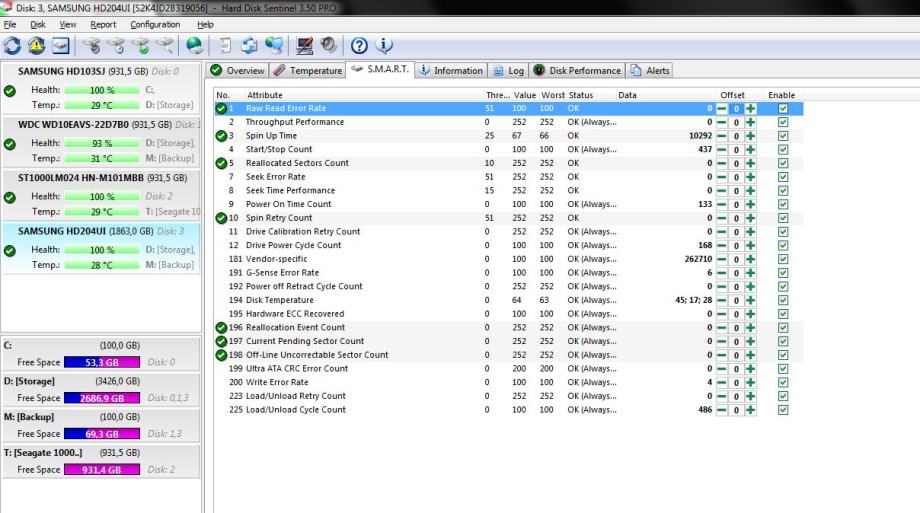Click offset field of Drive Power Cycle Count

click(736, 245)
